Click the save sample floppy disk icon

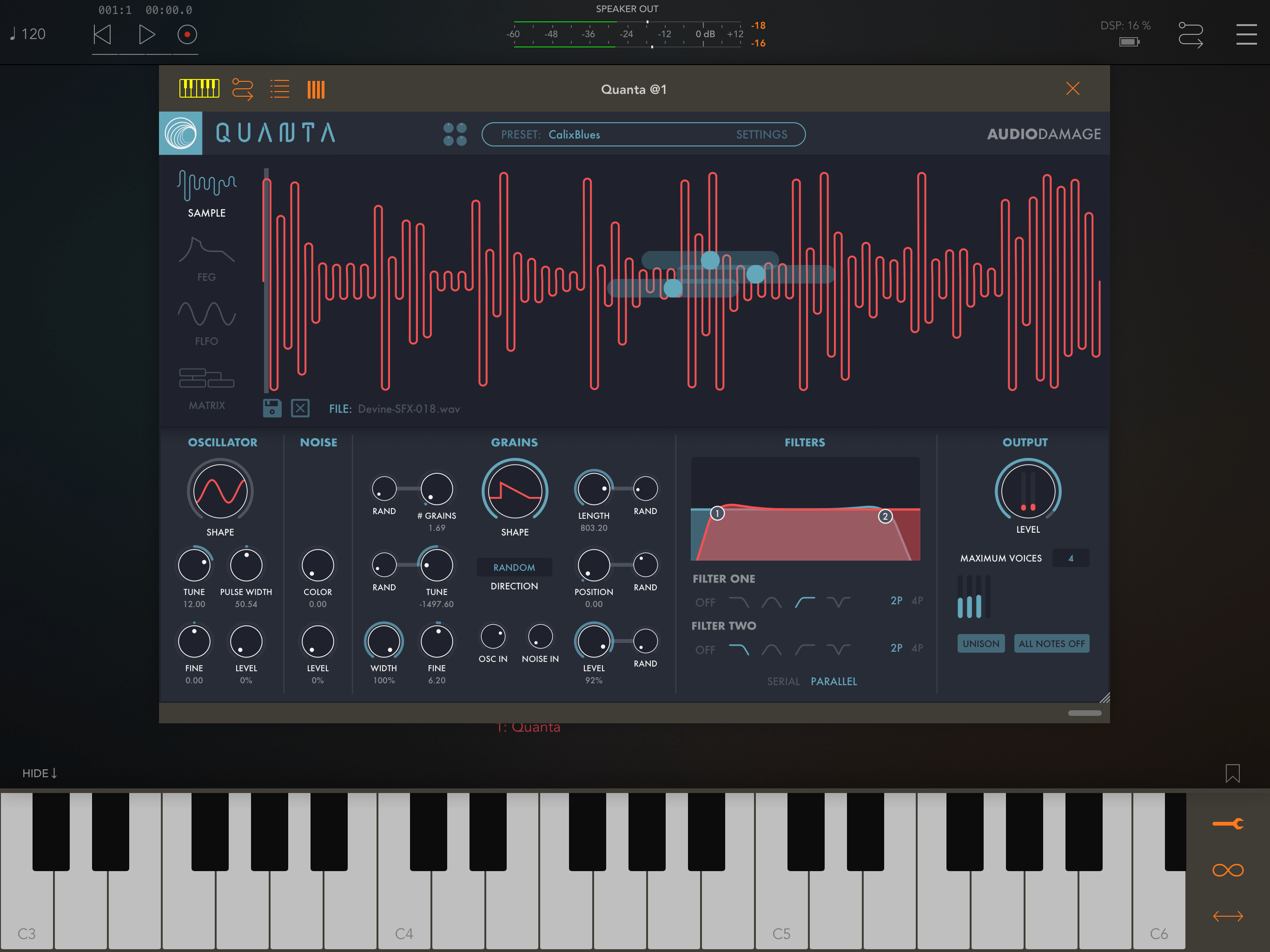[x=272, y=408]
